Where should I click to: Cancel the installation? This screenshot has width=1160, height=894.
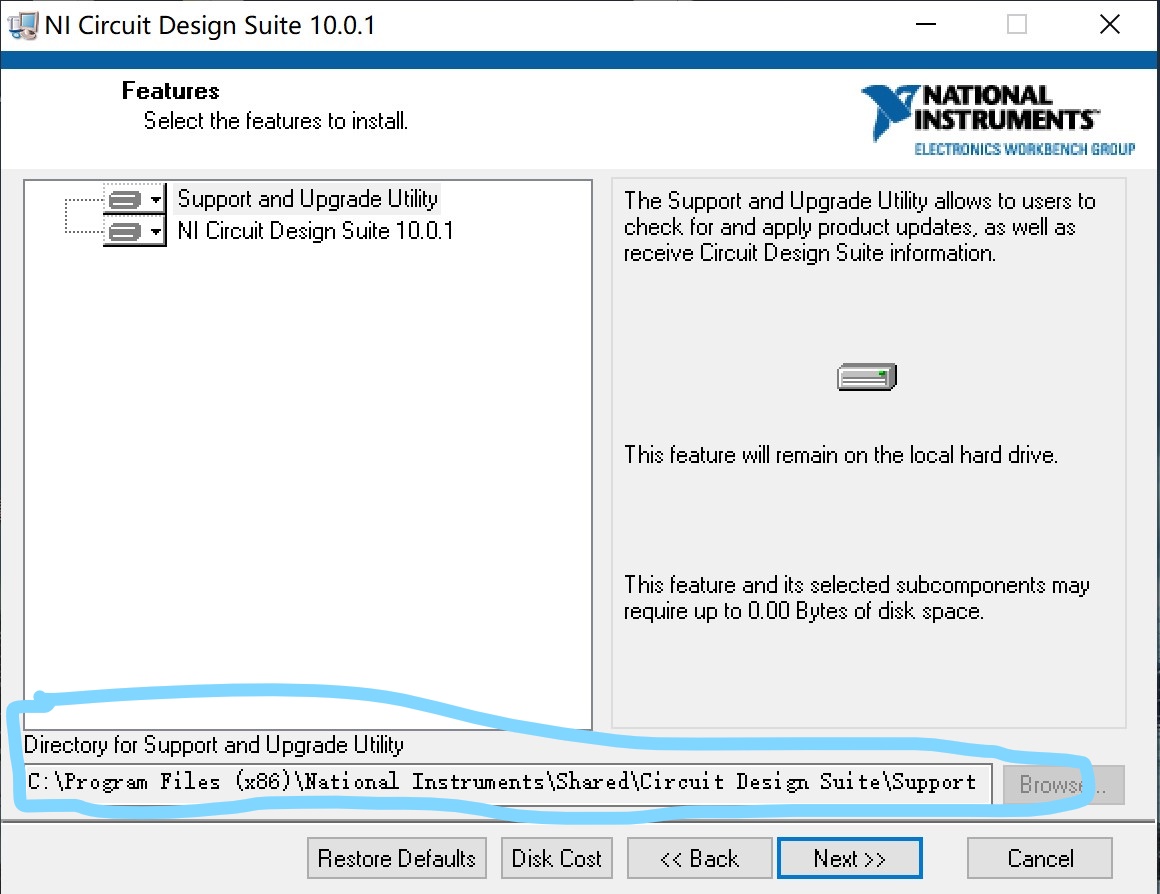(x=1039, y=858)
